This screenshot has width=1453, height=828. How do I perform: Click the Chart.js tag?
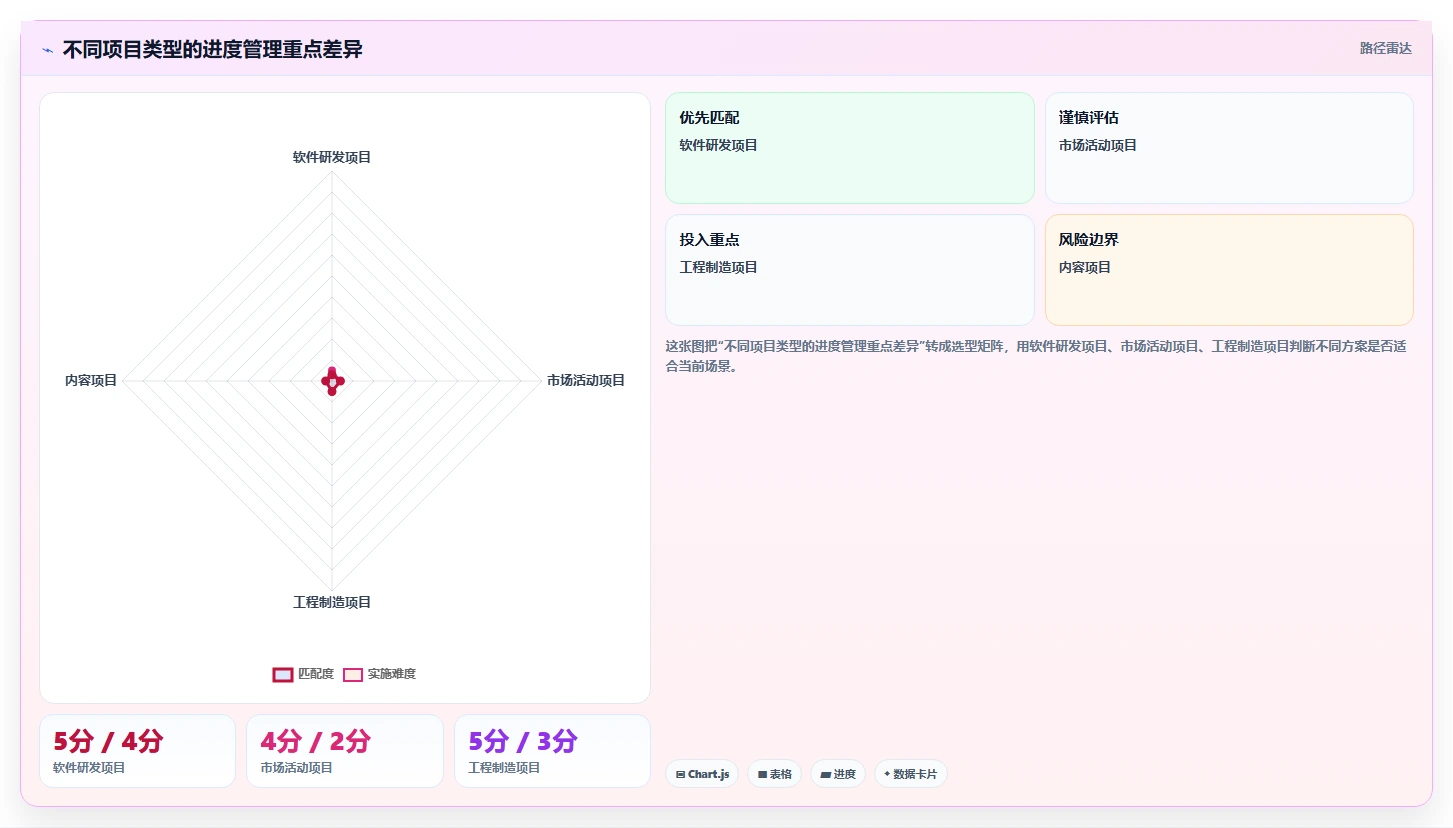pyautogui.click(x=702, y=774)
